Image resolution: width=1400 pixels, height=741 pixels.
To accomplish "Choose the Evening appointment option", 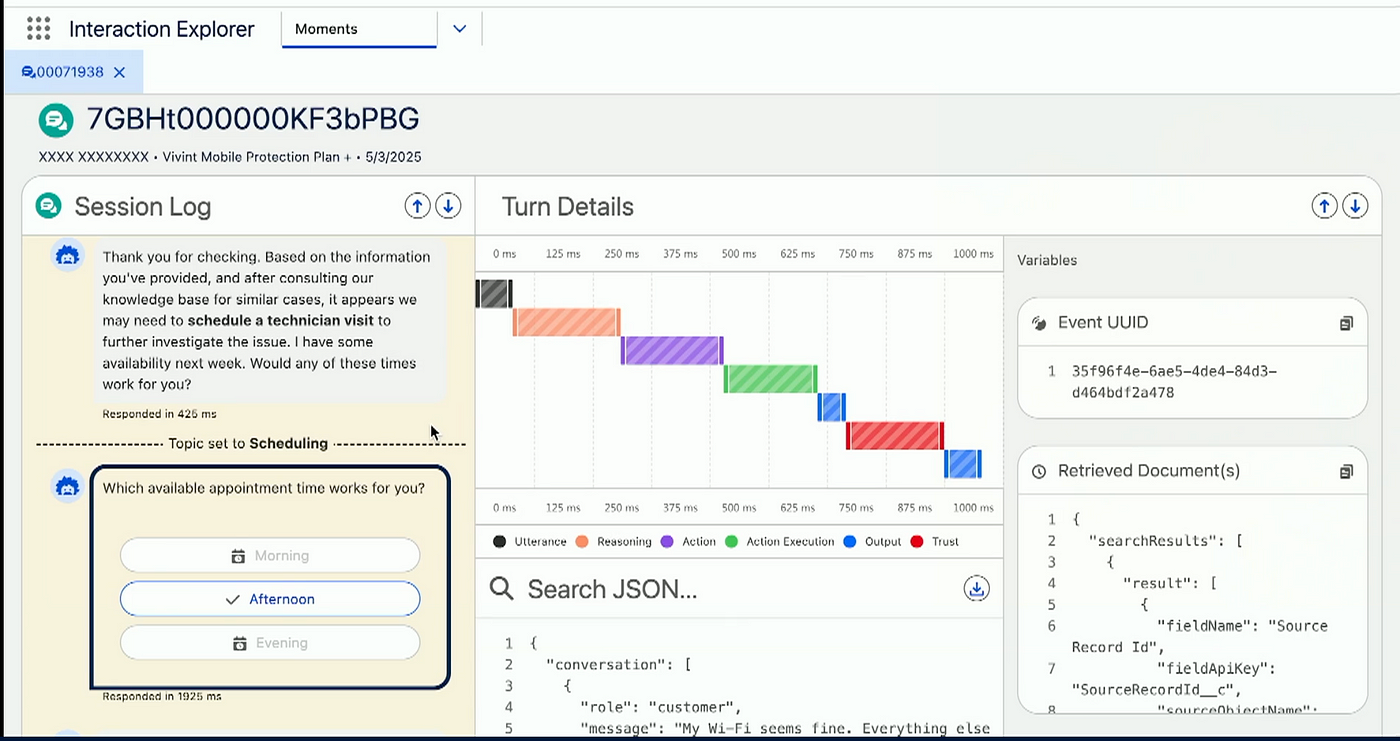I will (270, 643).
